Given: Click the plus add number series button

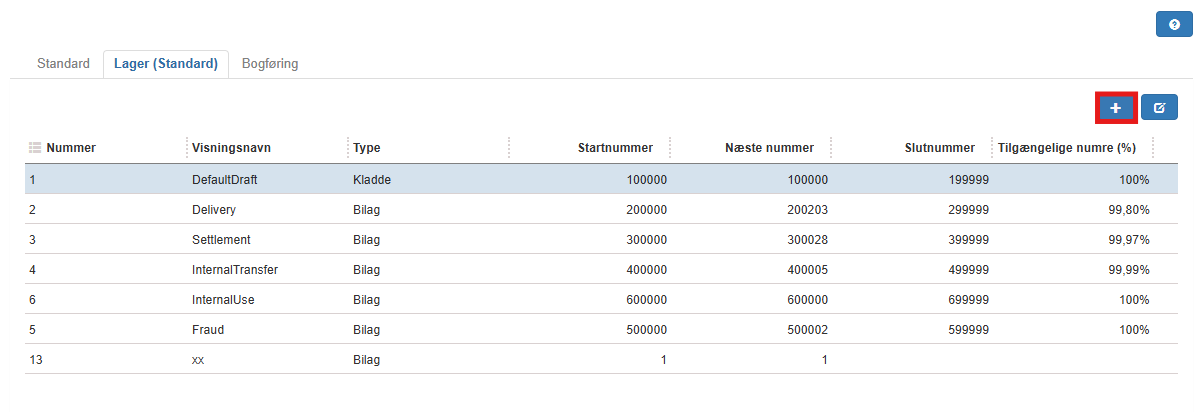Looking at the screenshot, I should pos(1116,107).
